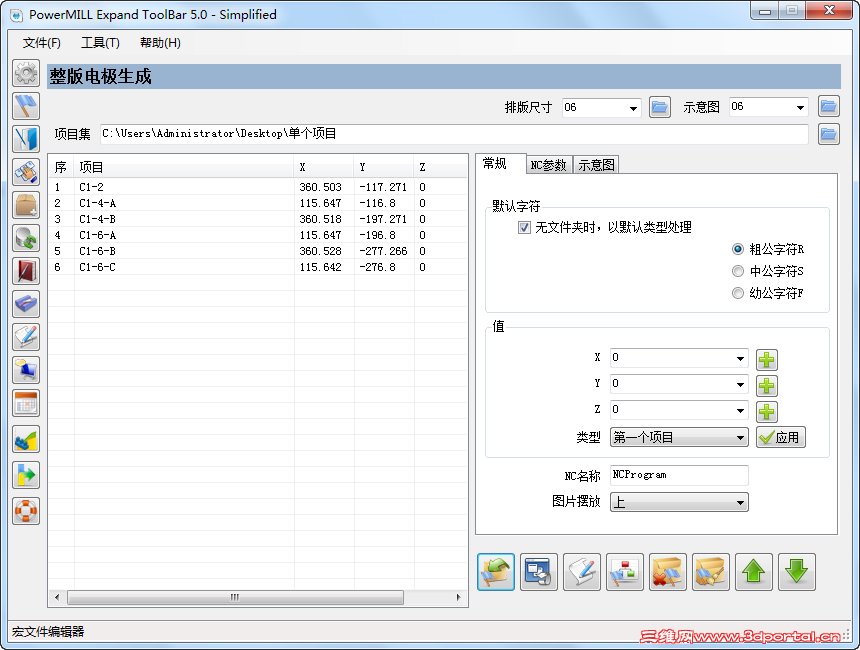
Task: Select row C1-4-B in the list
Action: [x=258, y=219]
